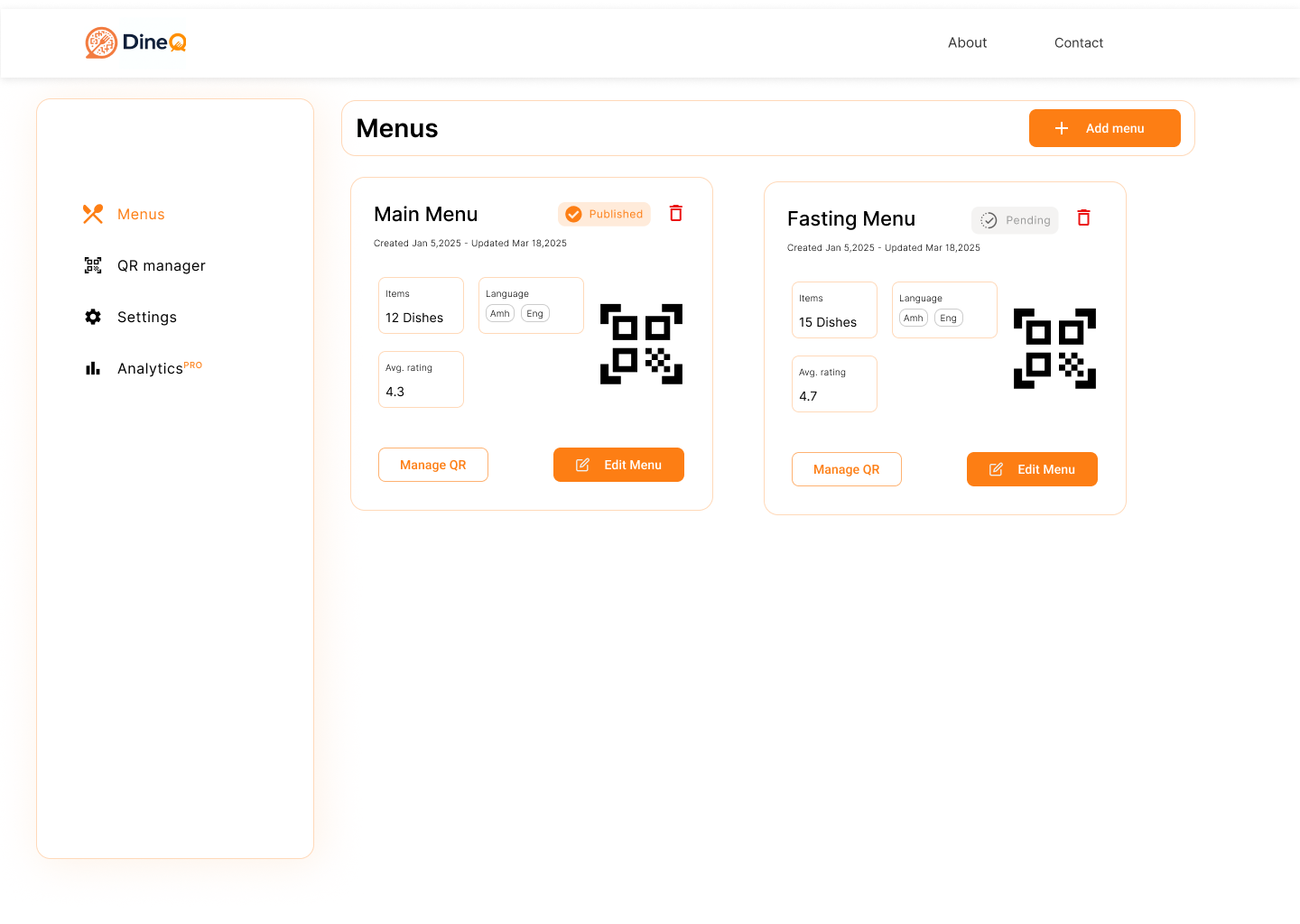
Task: Click pencil icon in Main Menu's Edit button
Action: click(x=582, y=465)
